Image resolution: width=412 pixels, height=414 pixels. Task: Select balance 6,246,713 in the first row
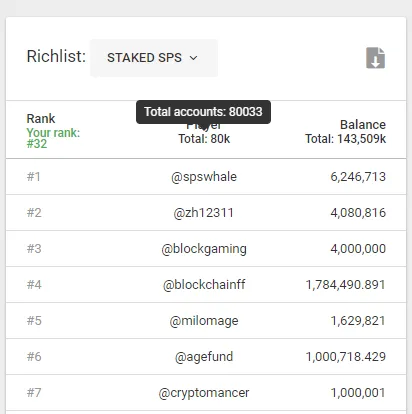pyautogui.click(x=358, y=177)
